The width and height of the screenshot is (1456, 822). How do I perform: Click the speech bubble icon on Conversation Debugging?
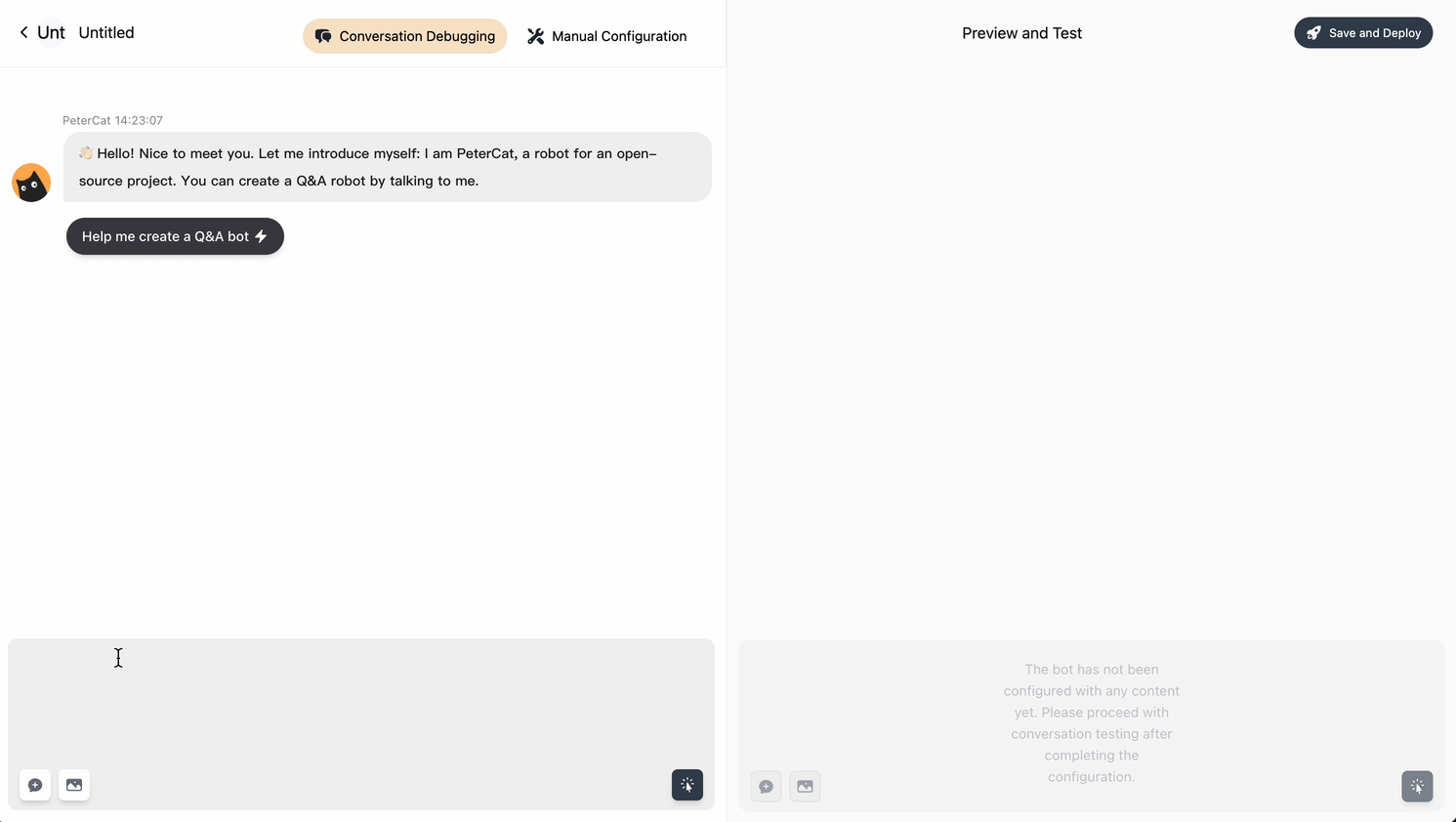(x=323, y=35)
